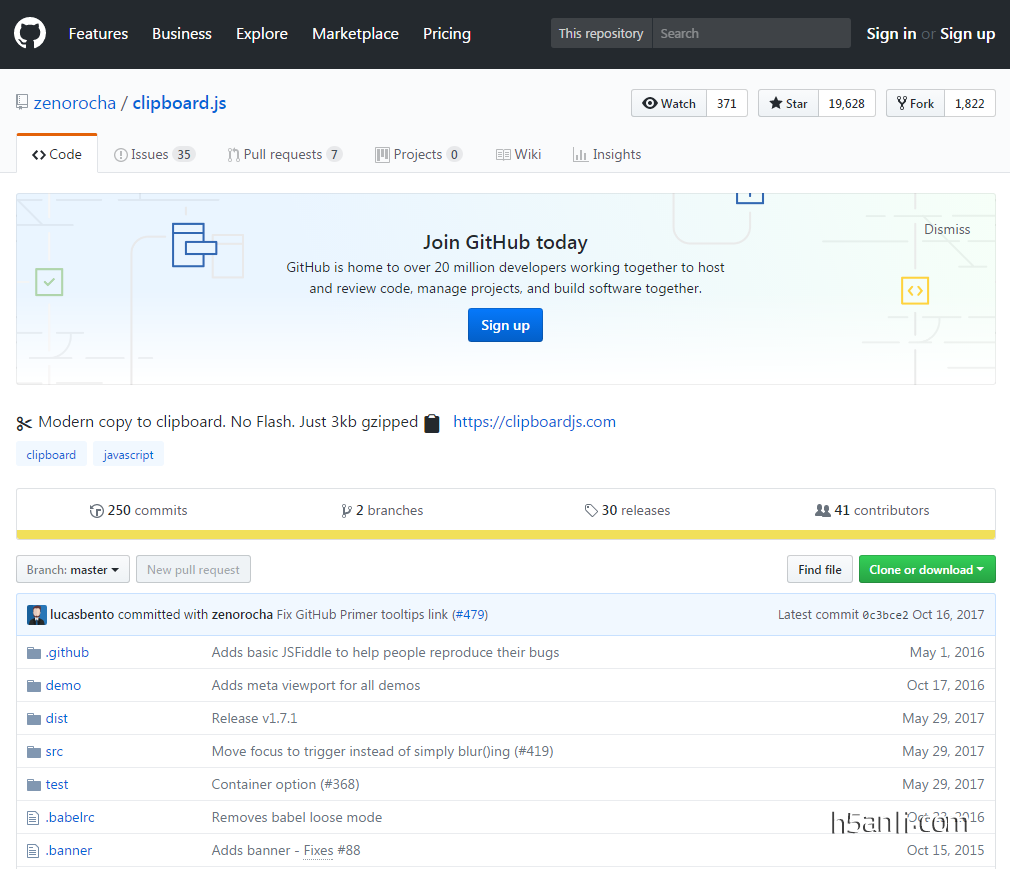The image size is (1010, 869).
Task: Open the dist folder
Action: 57,718
